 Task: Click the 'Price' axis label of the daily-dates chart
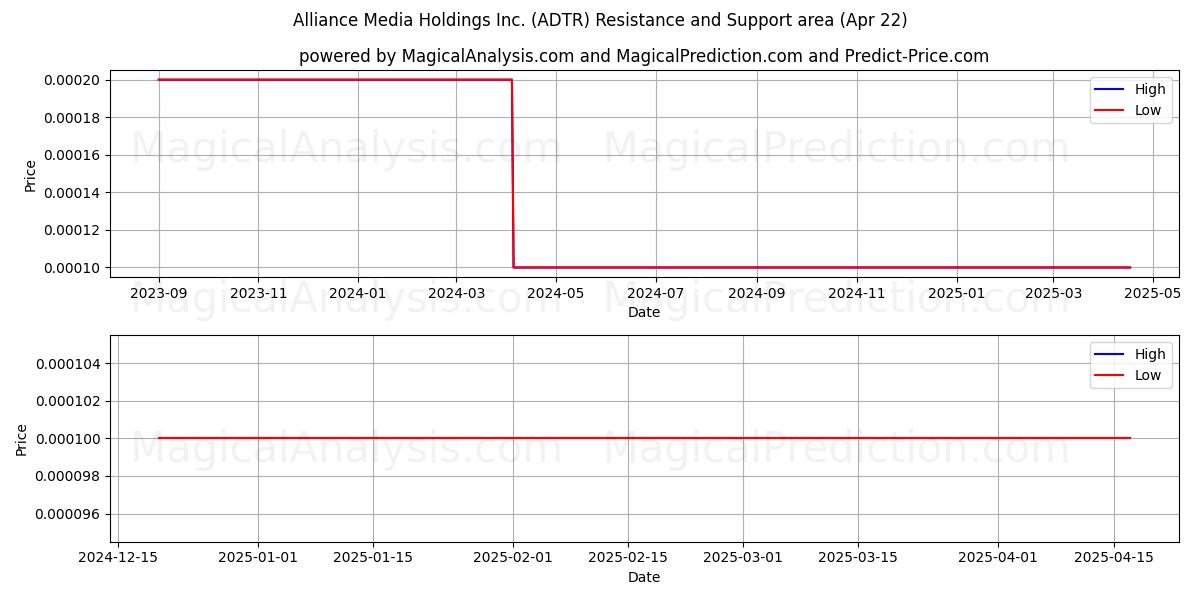(x=22, y=440)
